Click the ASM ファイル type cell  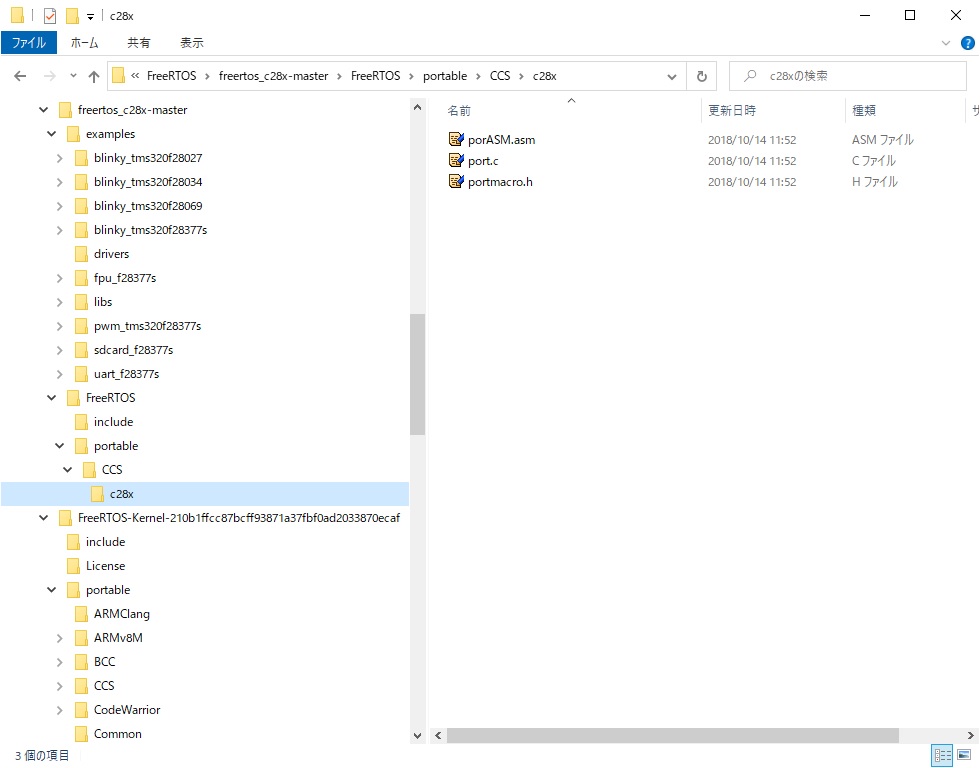click(882, 140)
